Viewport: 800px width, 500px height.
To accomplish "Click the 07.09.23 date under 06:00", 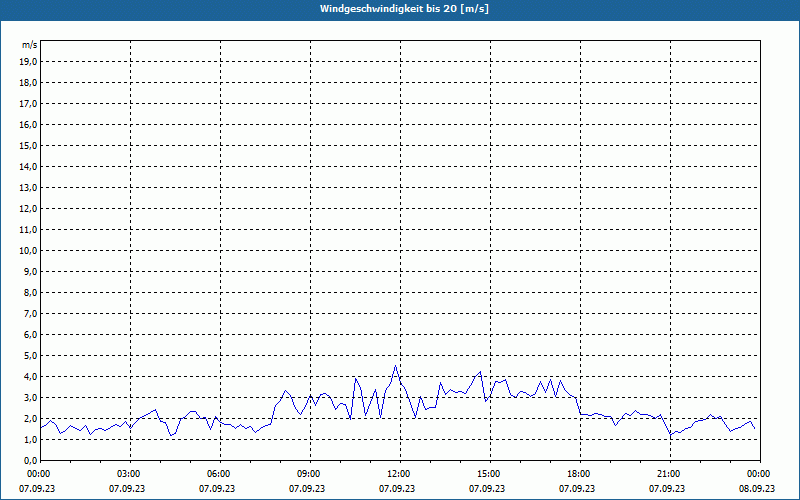I will coord(217,489).
